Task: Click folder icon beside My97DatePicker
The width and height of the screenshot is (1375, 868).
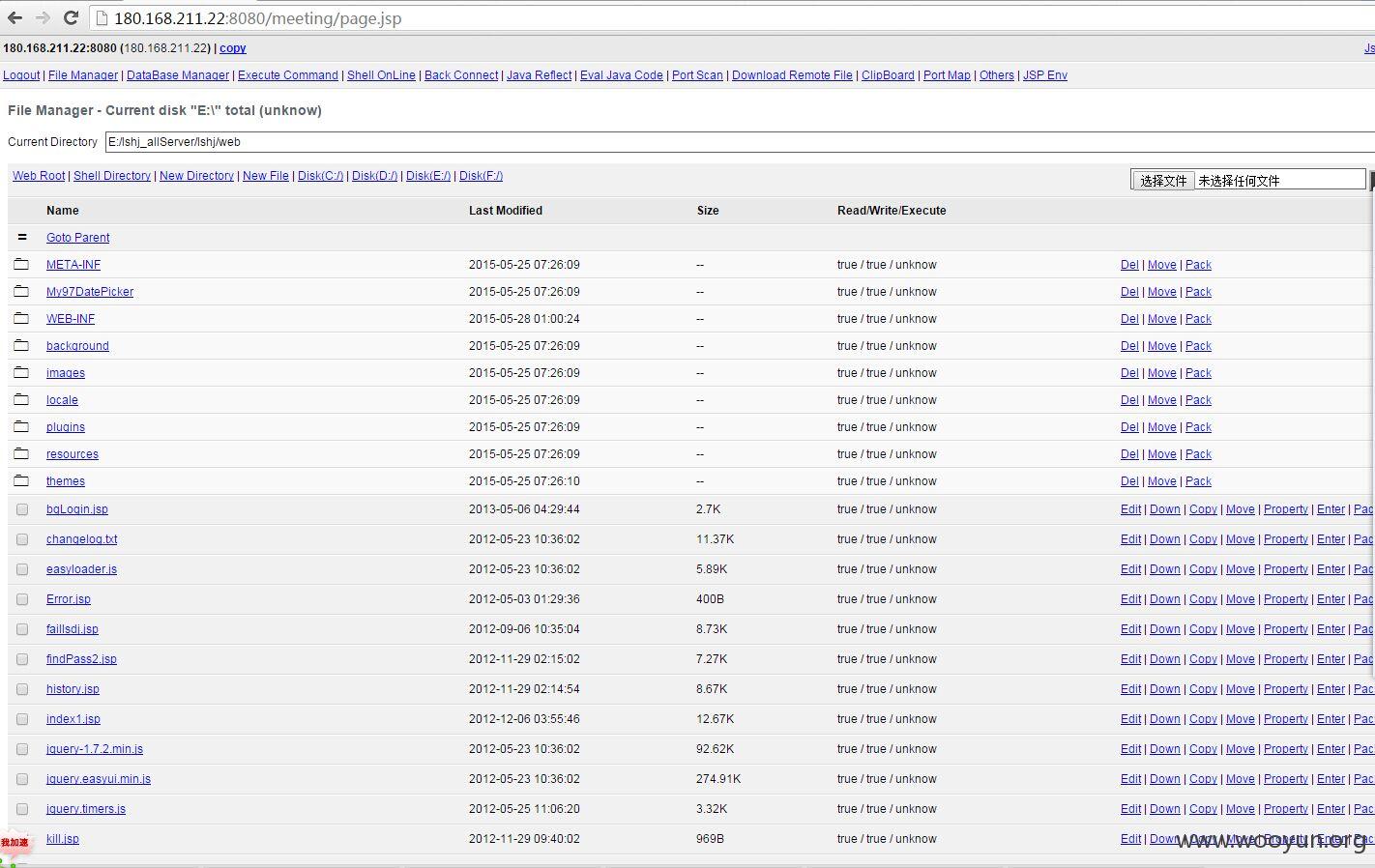Action: (x=21, y=291)
